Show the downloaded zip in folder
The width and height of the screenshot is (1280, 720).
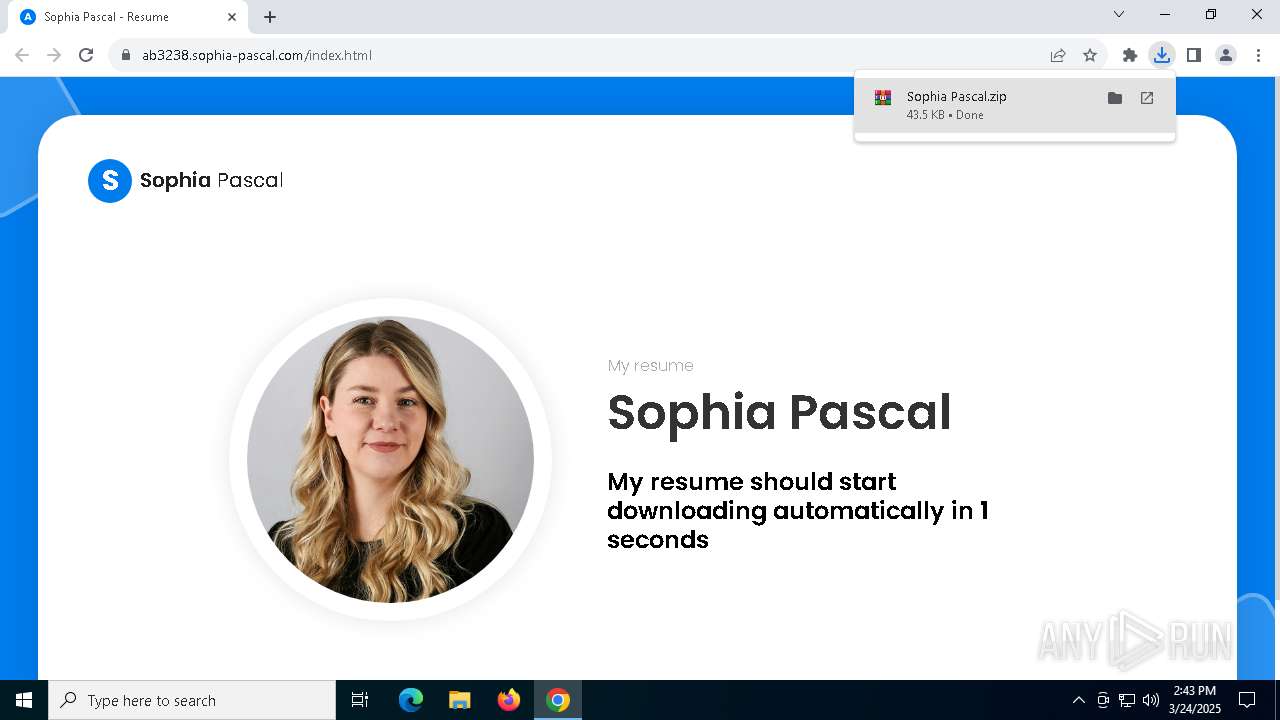click(1115, 98)
